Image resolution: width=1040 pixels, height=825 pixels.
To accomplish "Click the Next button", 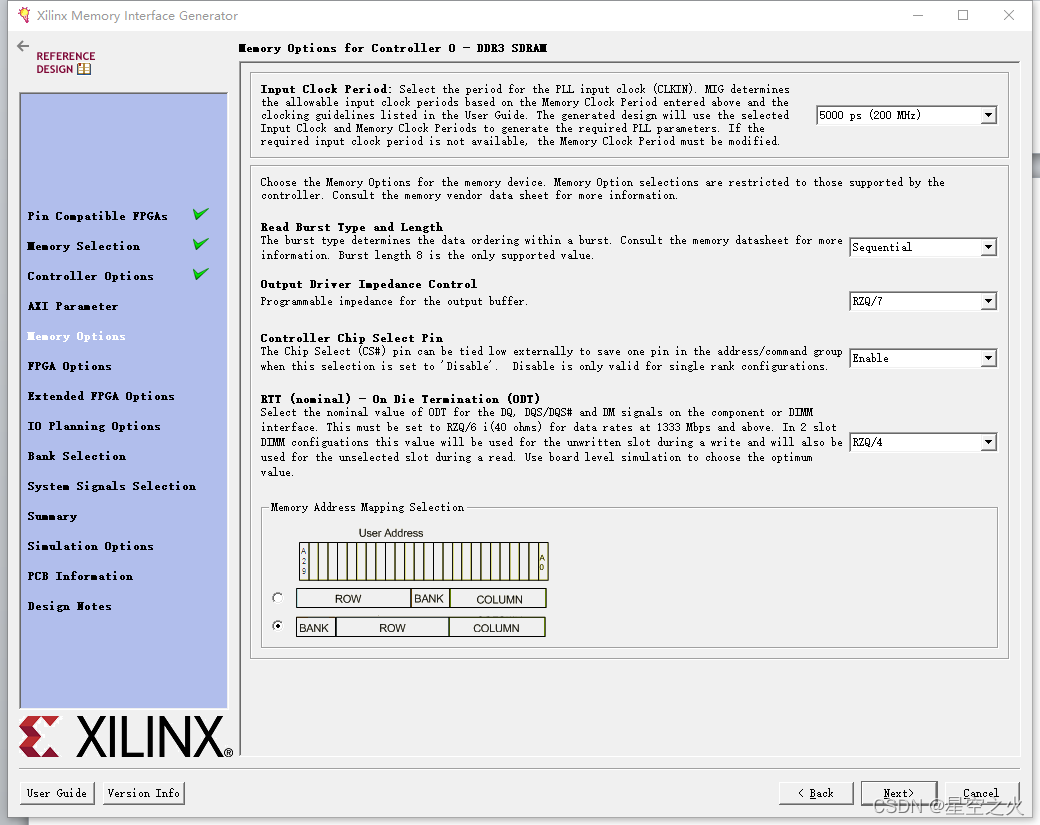I will [x=899, y=793].
